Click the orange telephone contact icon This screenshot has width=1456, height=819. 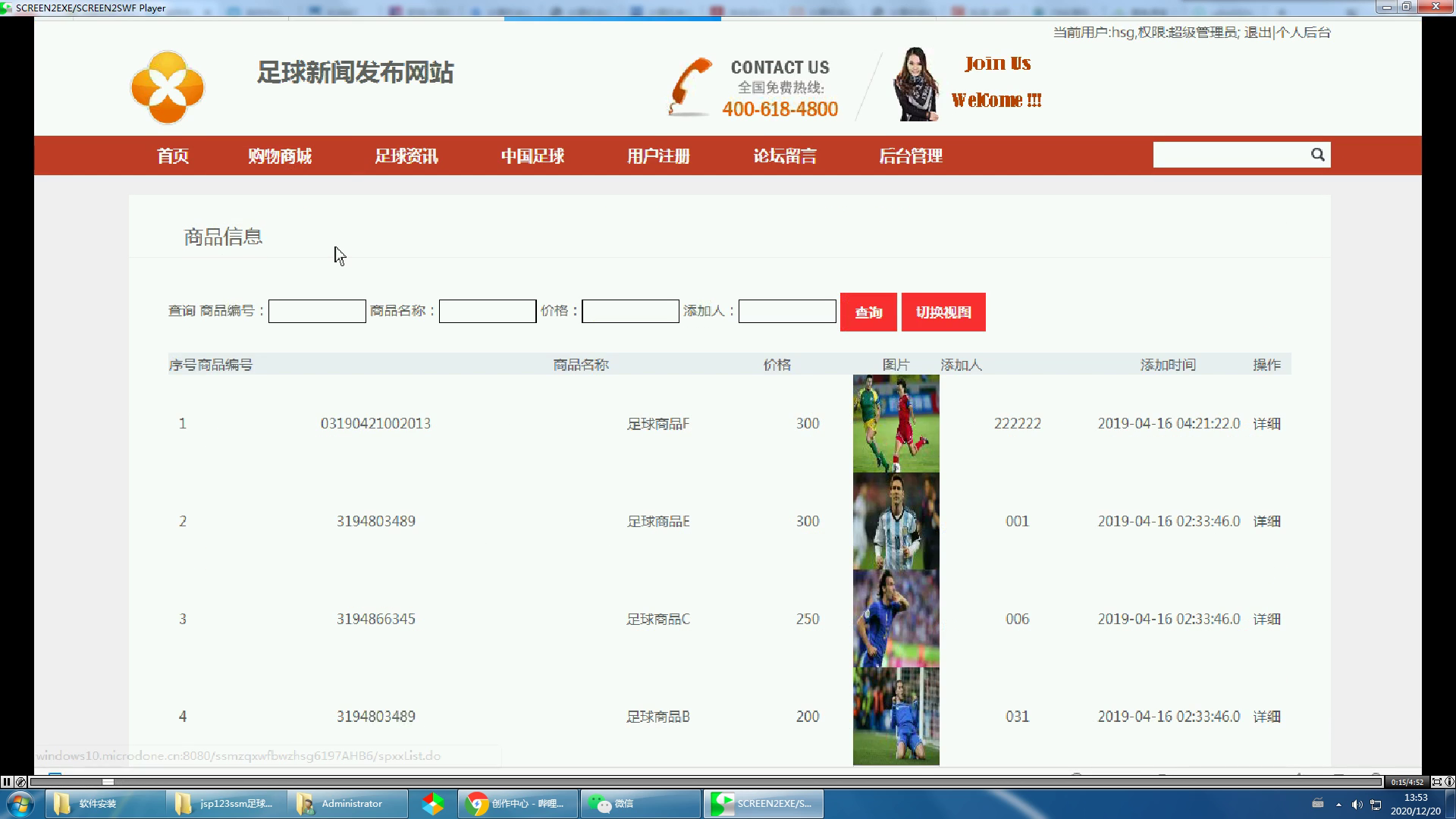(x=691, y=86)
